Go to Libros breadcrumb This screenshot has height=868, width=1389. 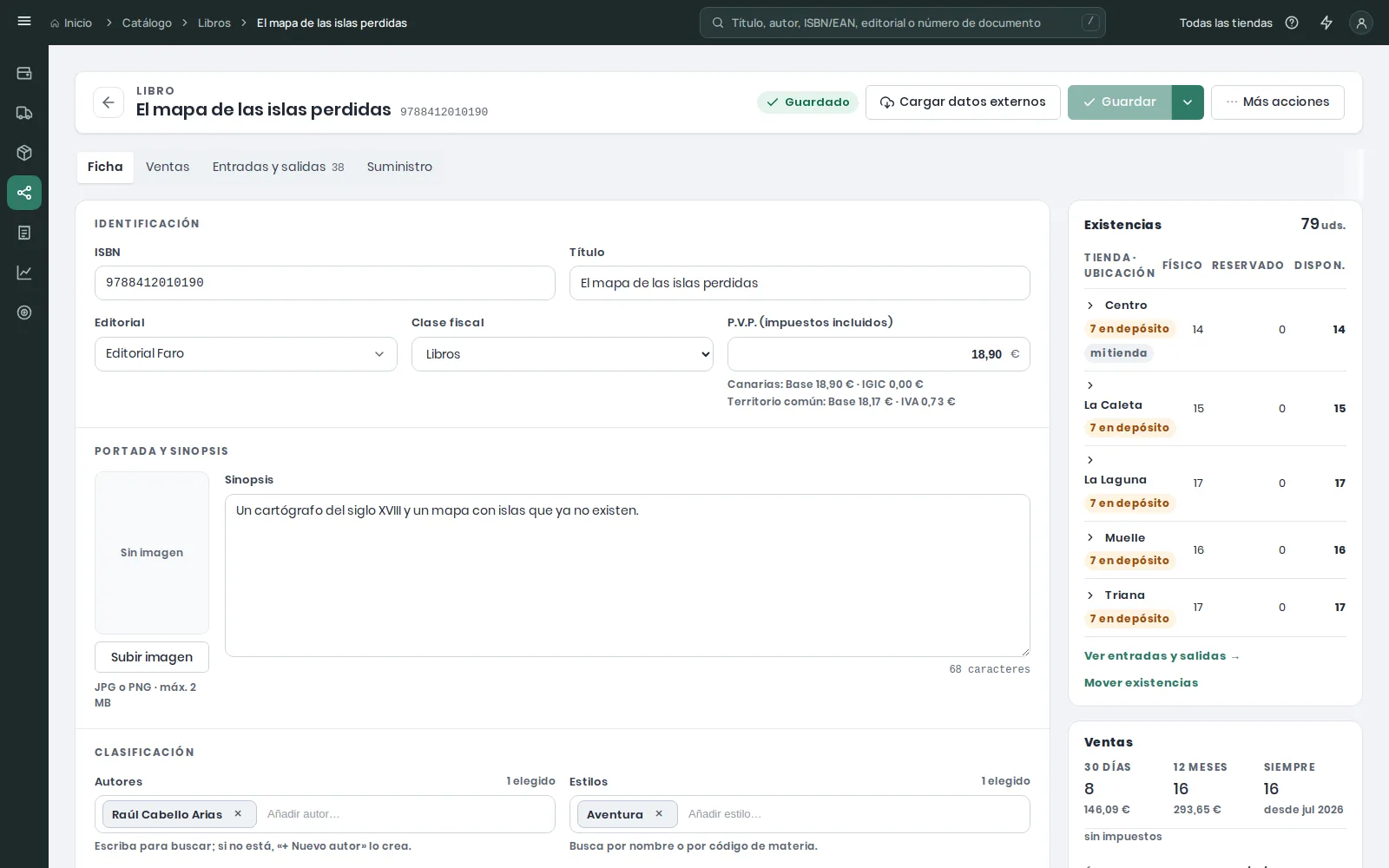pyautogui.click(x=214, y=23)
